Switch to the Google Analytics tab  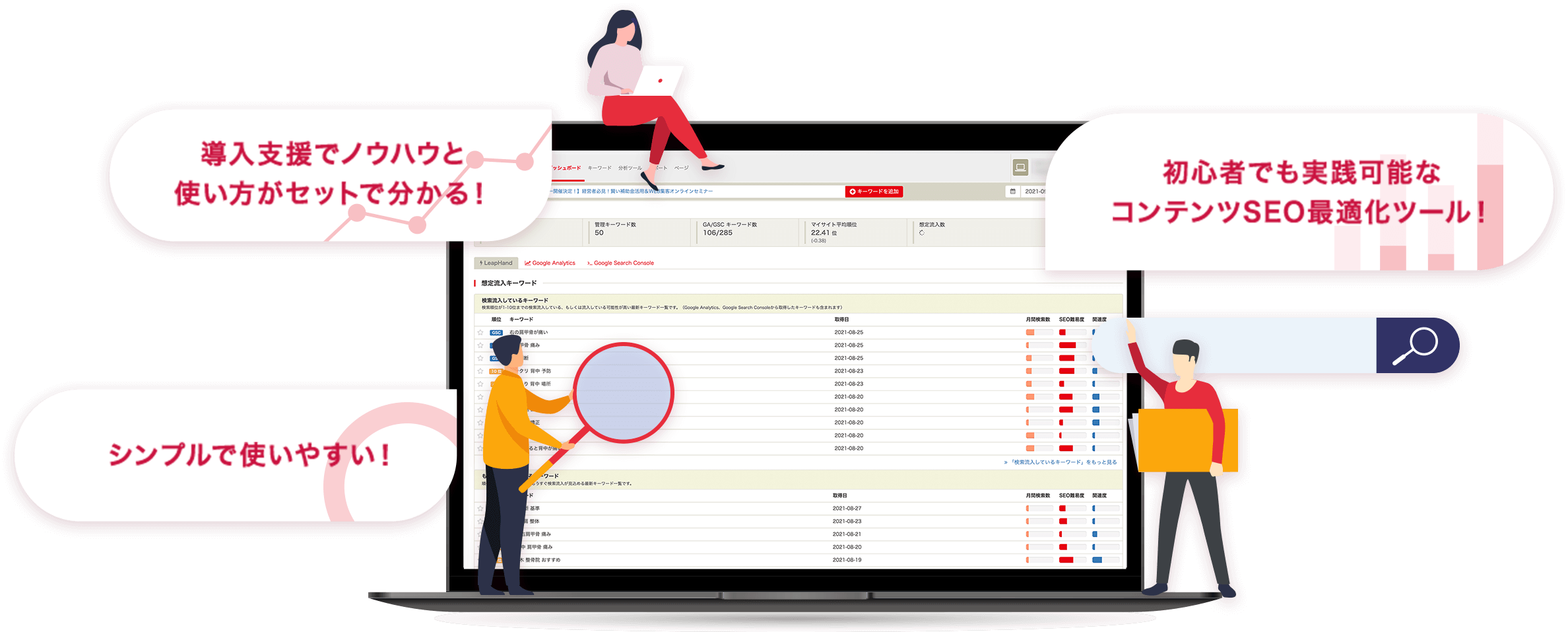click(550, 263)
